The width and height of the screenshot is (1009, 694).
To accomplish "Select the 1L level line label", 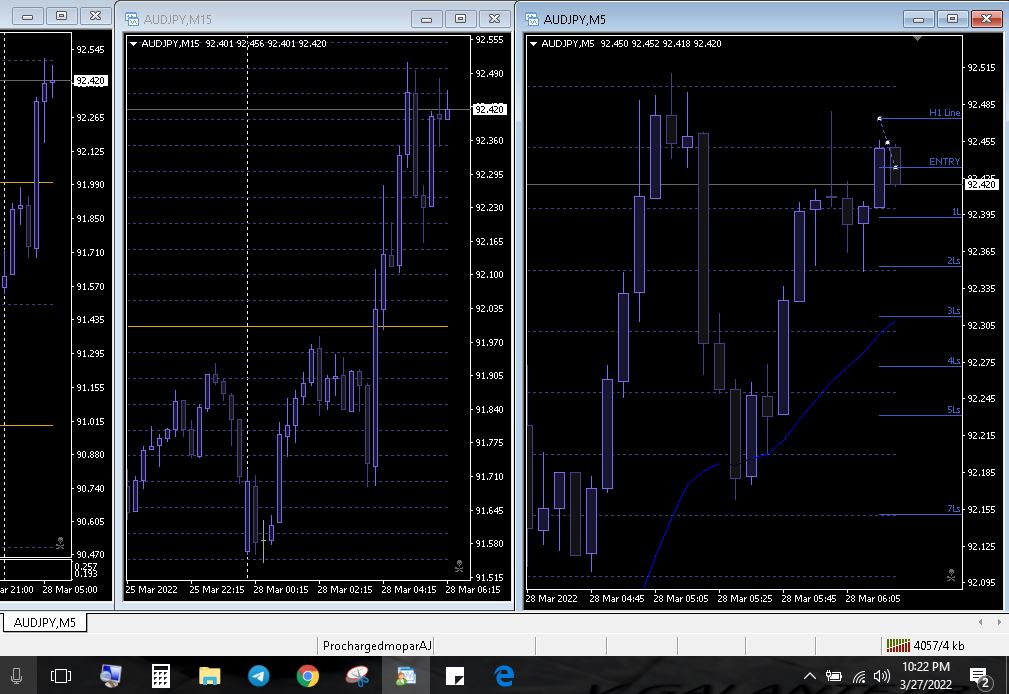I will point(956,212).
